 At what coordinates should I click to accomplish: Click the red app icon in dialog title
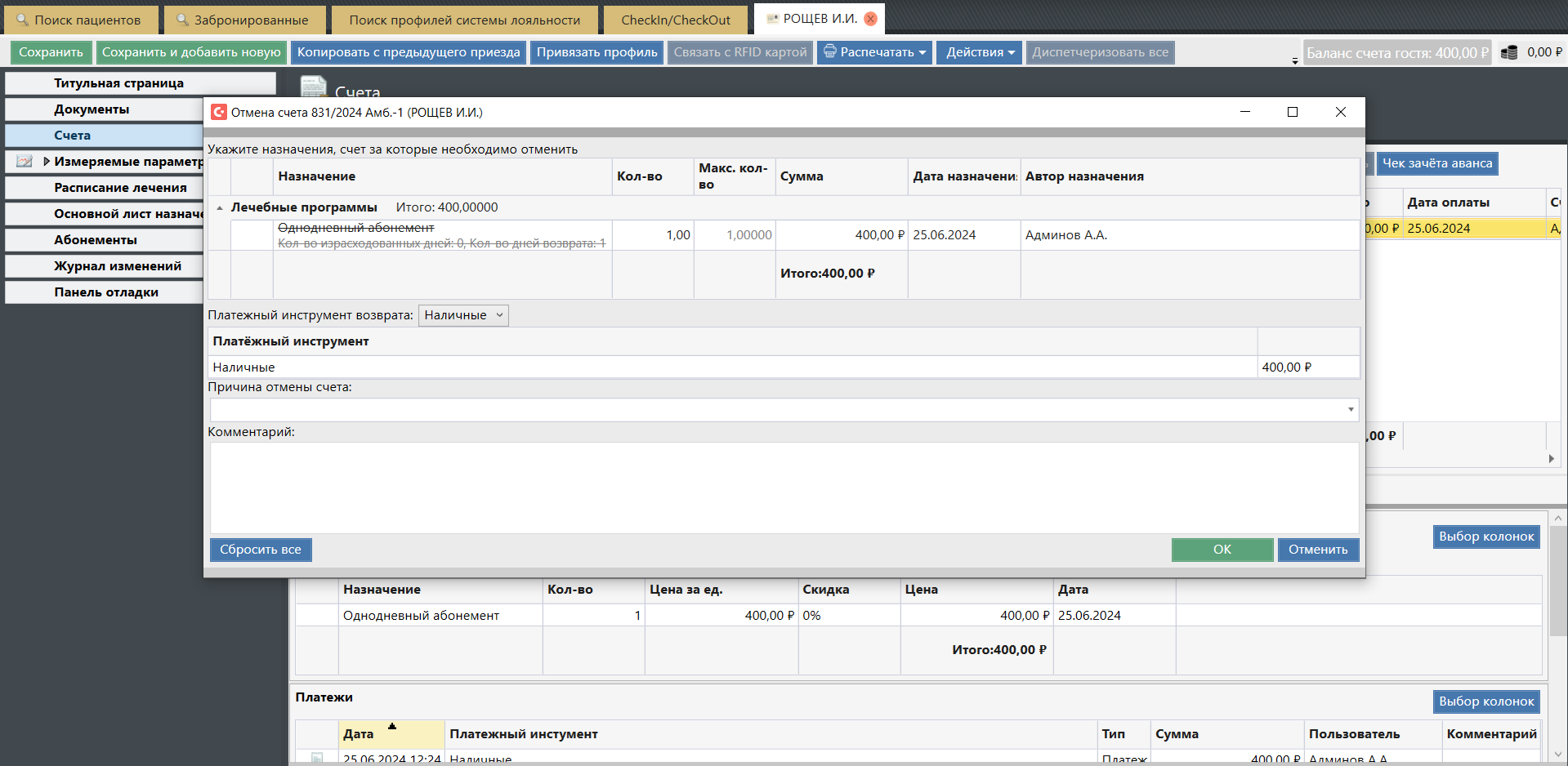point(219,112)
